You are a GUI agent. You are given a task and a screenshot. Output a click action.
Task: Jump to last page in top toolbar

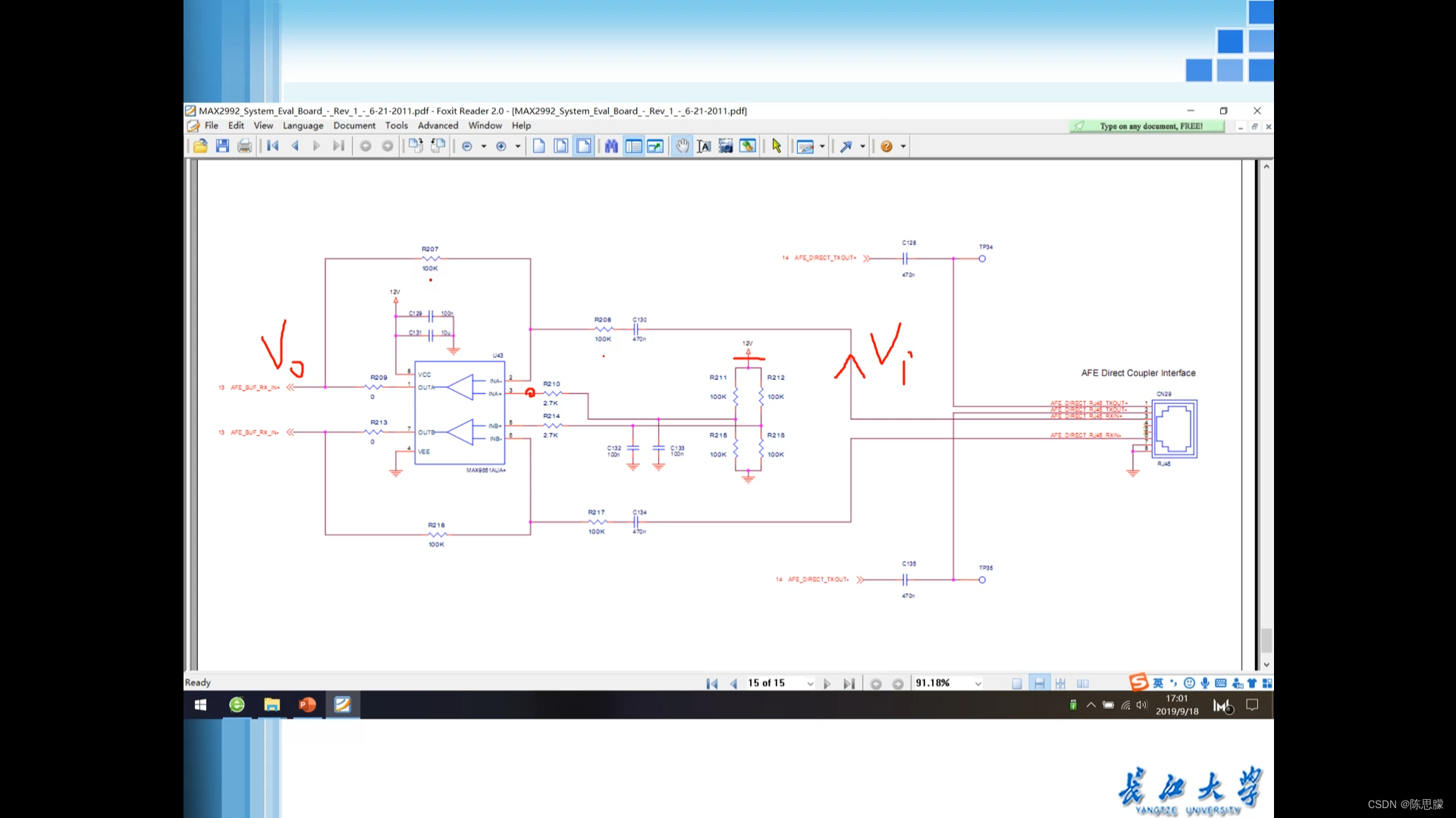tap(338, 146)
